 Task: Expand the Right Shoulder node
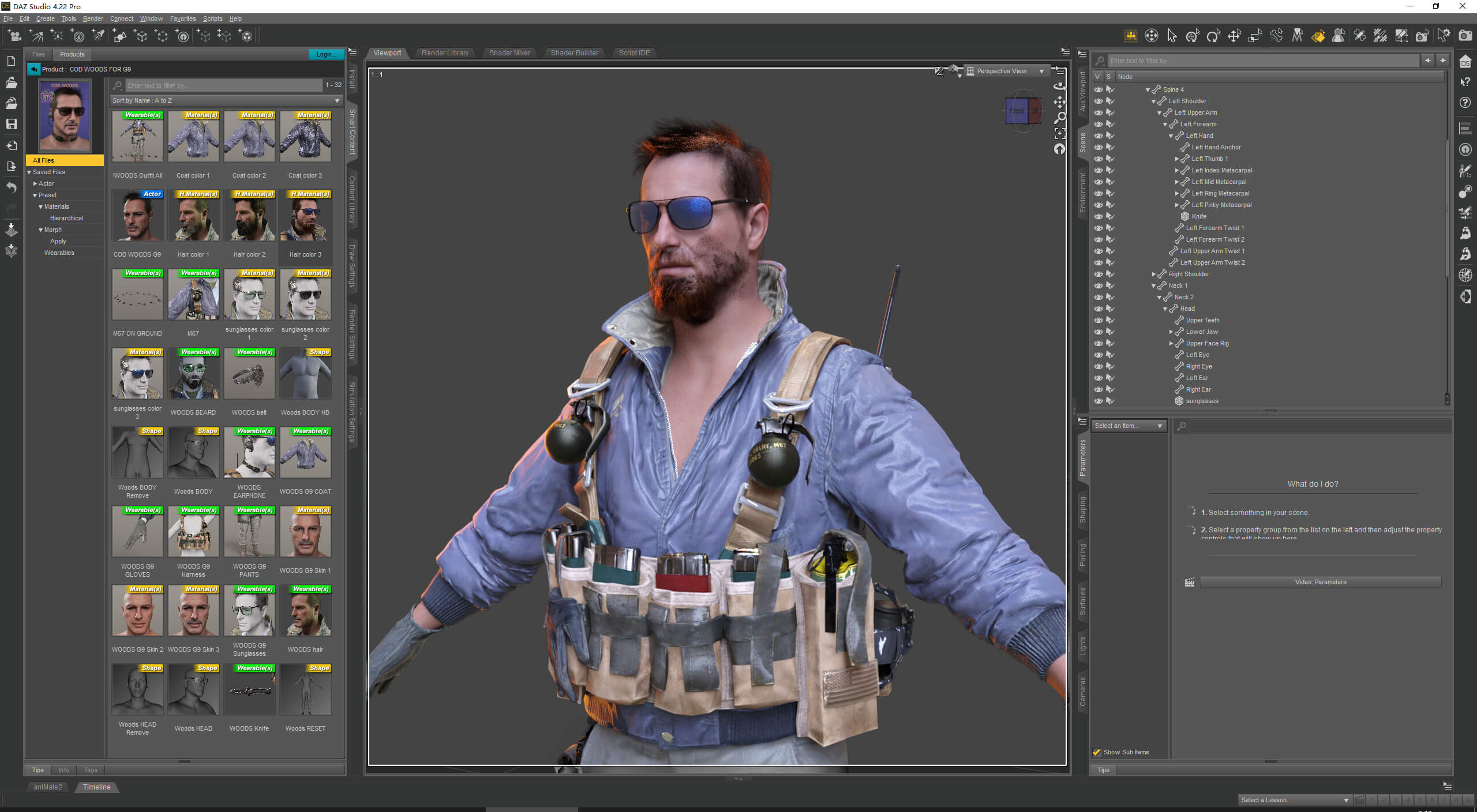[x=1153, y=274]
